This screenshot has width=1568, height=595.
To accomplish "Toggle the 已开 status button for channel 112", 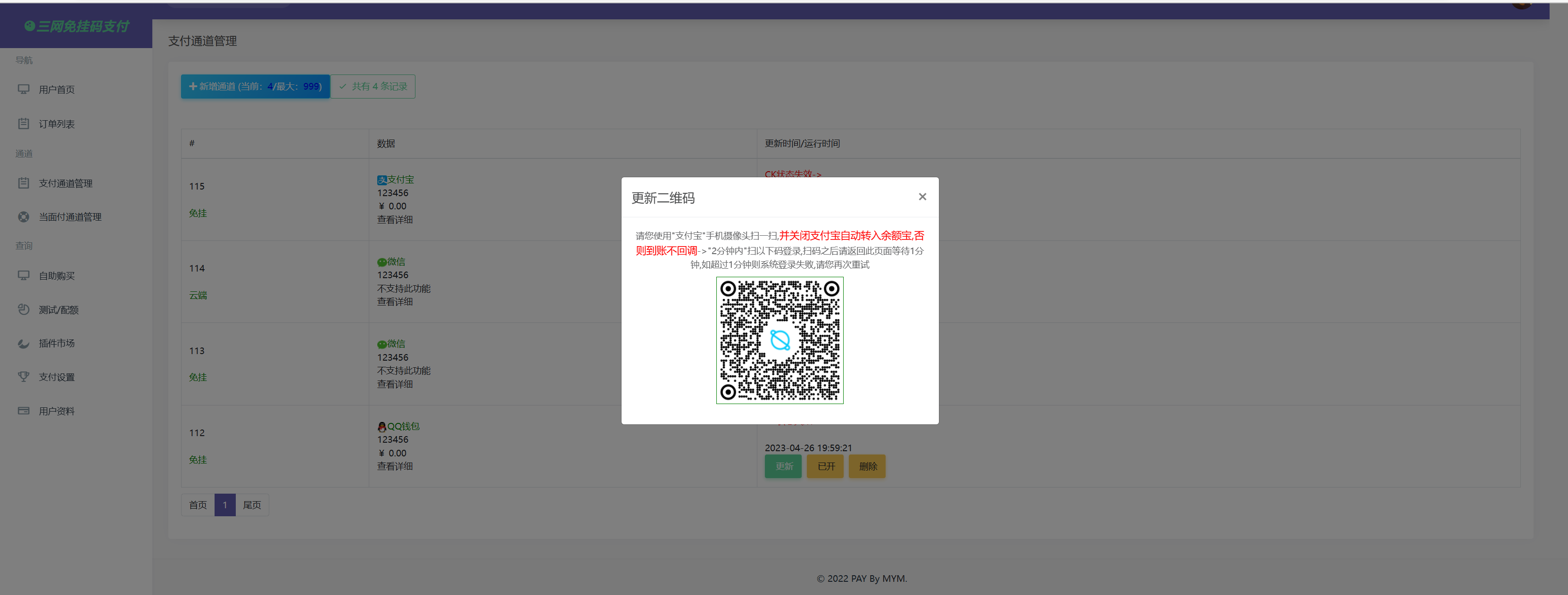I will tap(825, 466).
